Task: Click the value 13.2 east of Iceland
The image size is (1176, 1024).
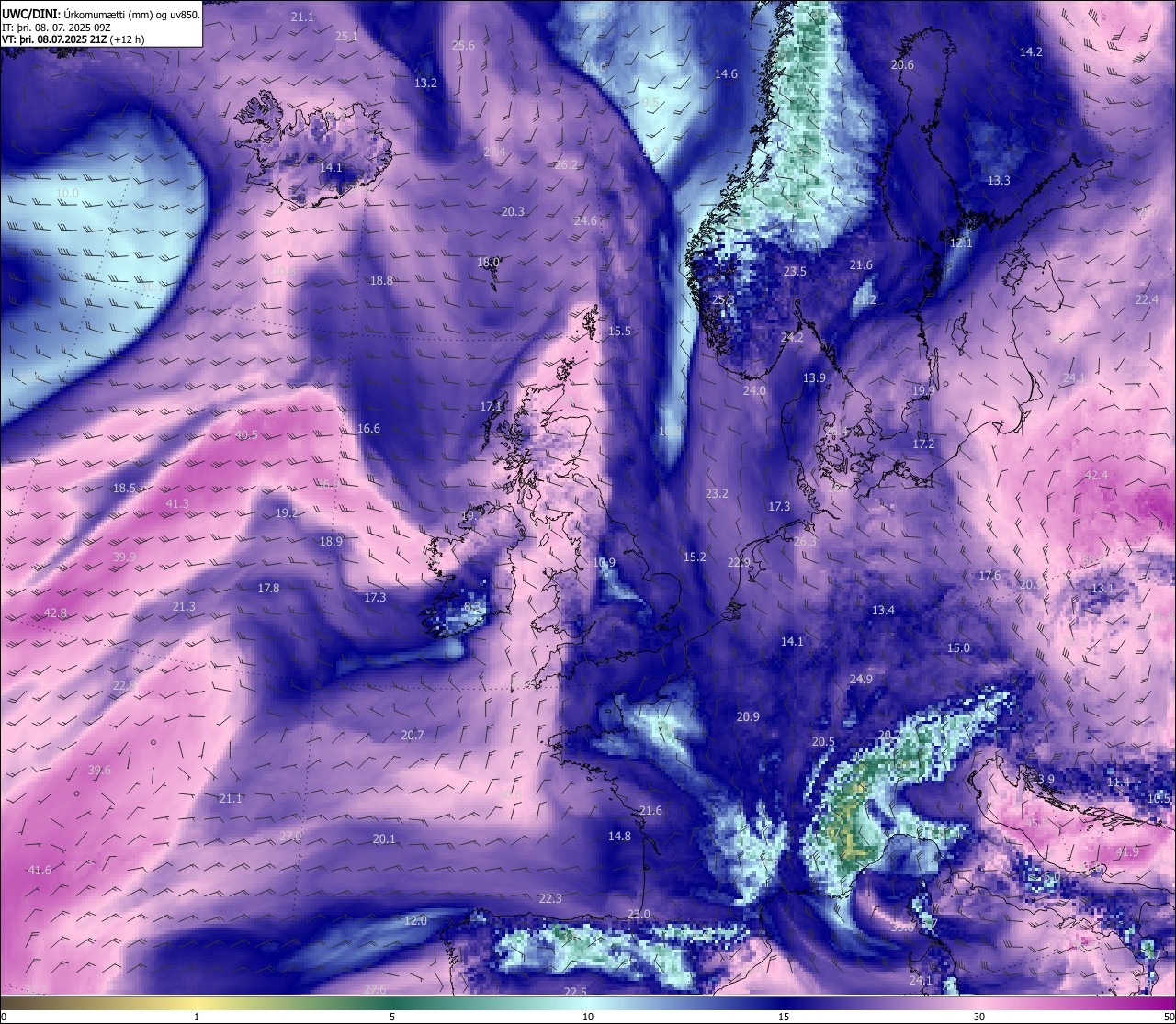Action: coord(425,83)
